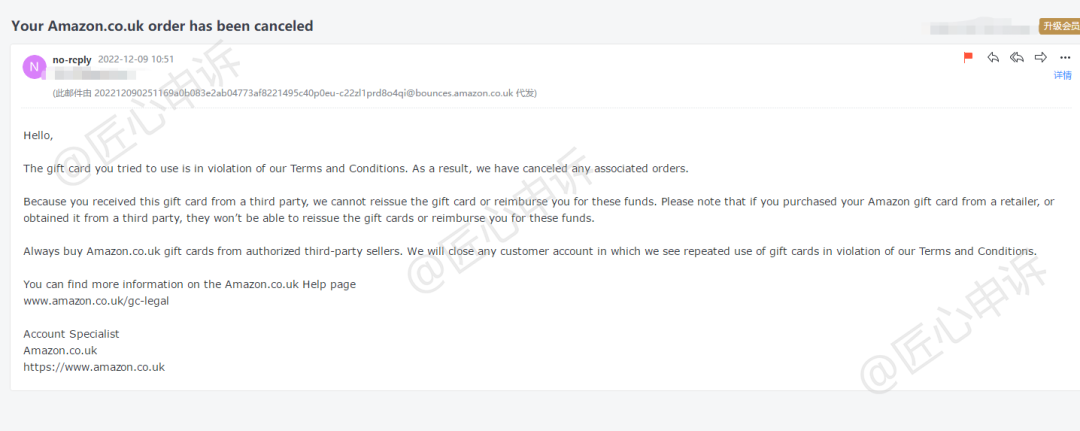Click the 'Account Specialist' signature line
Screen dimensions: 1080x431
(72, 334)
